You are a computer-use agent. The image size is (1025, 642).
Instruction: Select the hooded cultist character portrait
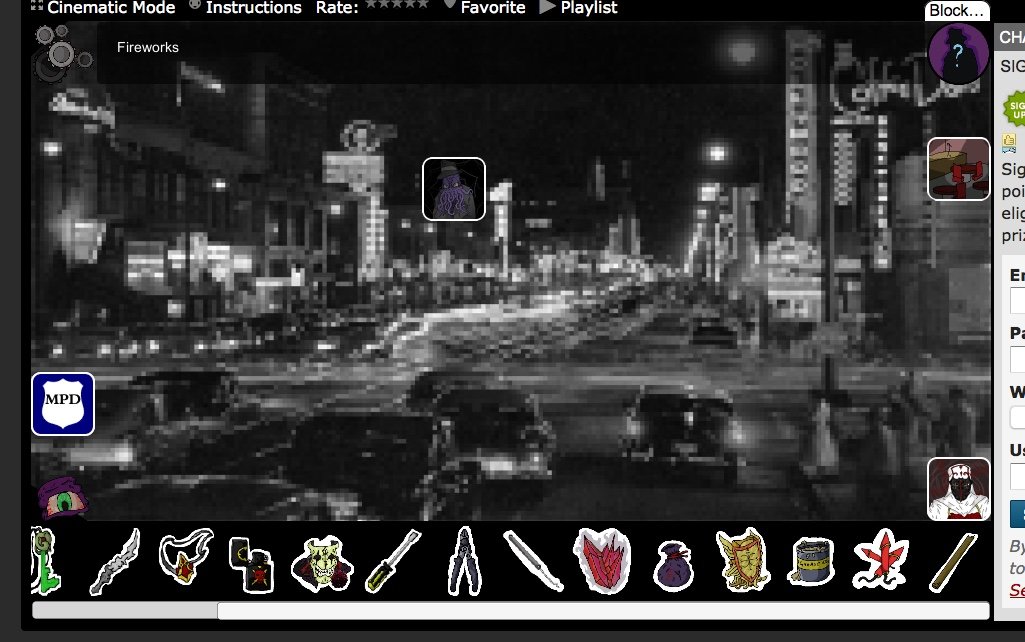[x=958, y=489]
